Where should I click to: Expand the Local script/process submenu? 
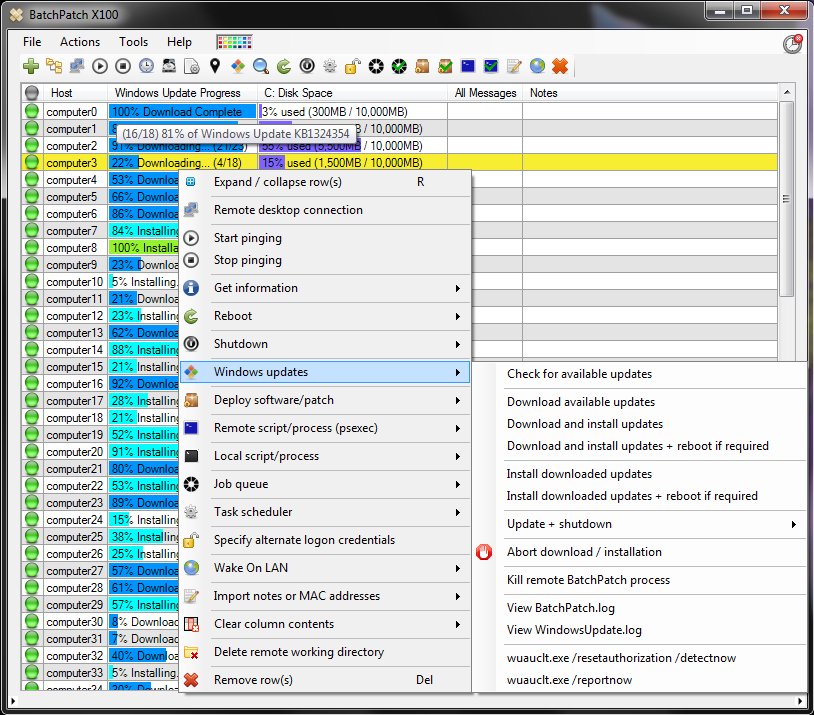(325, 456)
